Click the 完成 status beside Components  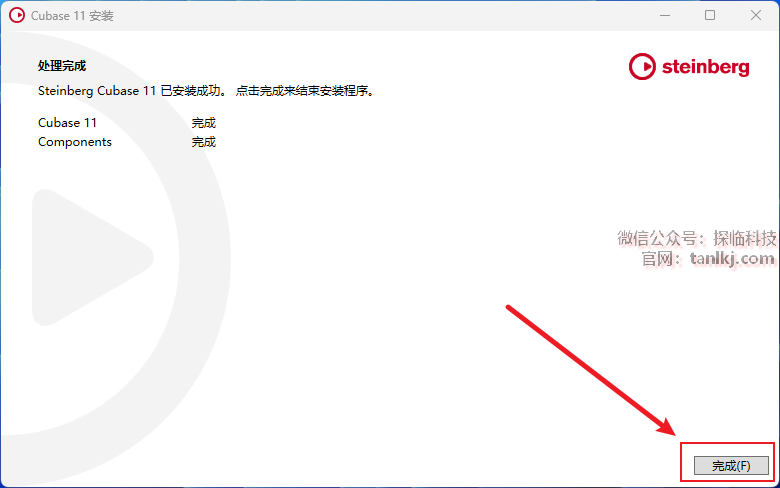pyautogui.click(x=203, y=142)
